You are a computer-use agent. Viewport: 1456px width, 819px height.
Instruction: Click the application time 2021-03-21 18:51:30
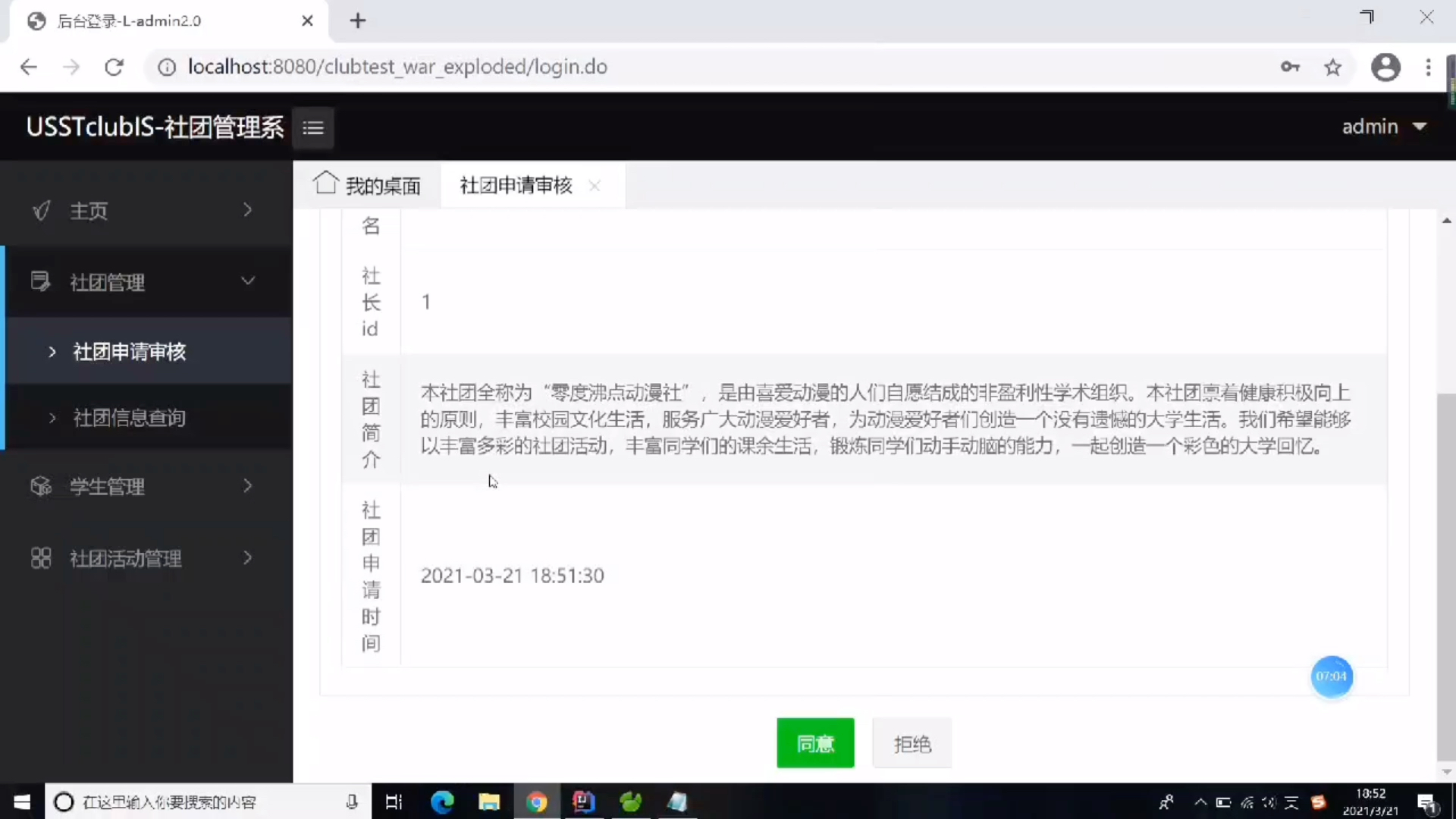(x=513, y=576)
